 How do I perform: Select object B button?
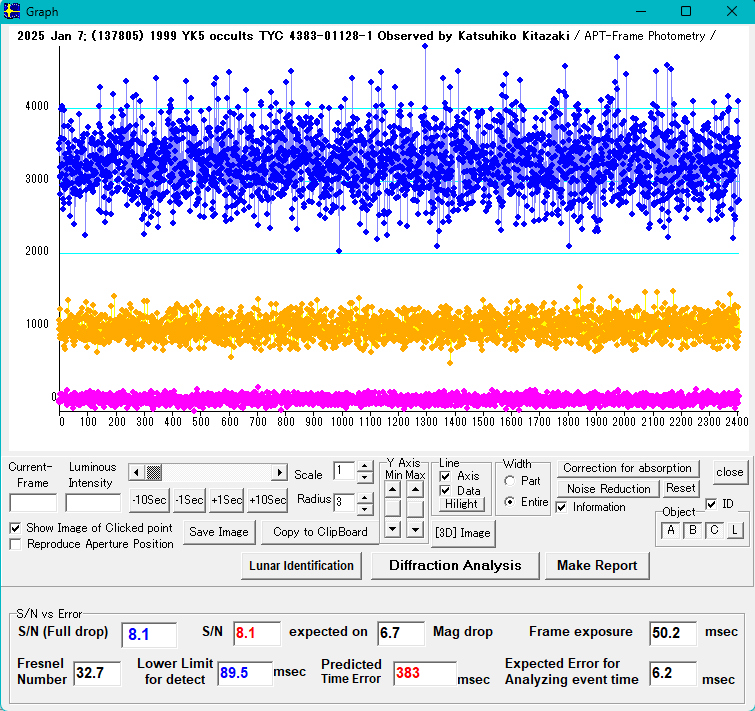coord(691,530)
